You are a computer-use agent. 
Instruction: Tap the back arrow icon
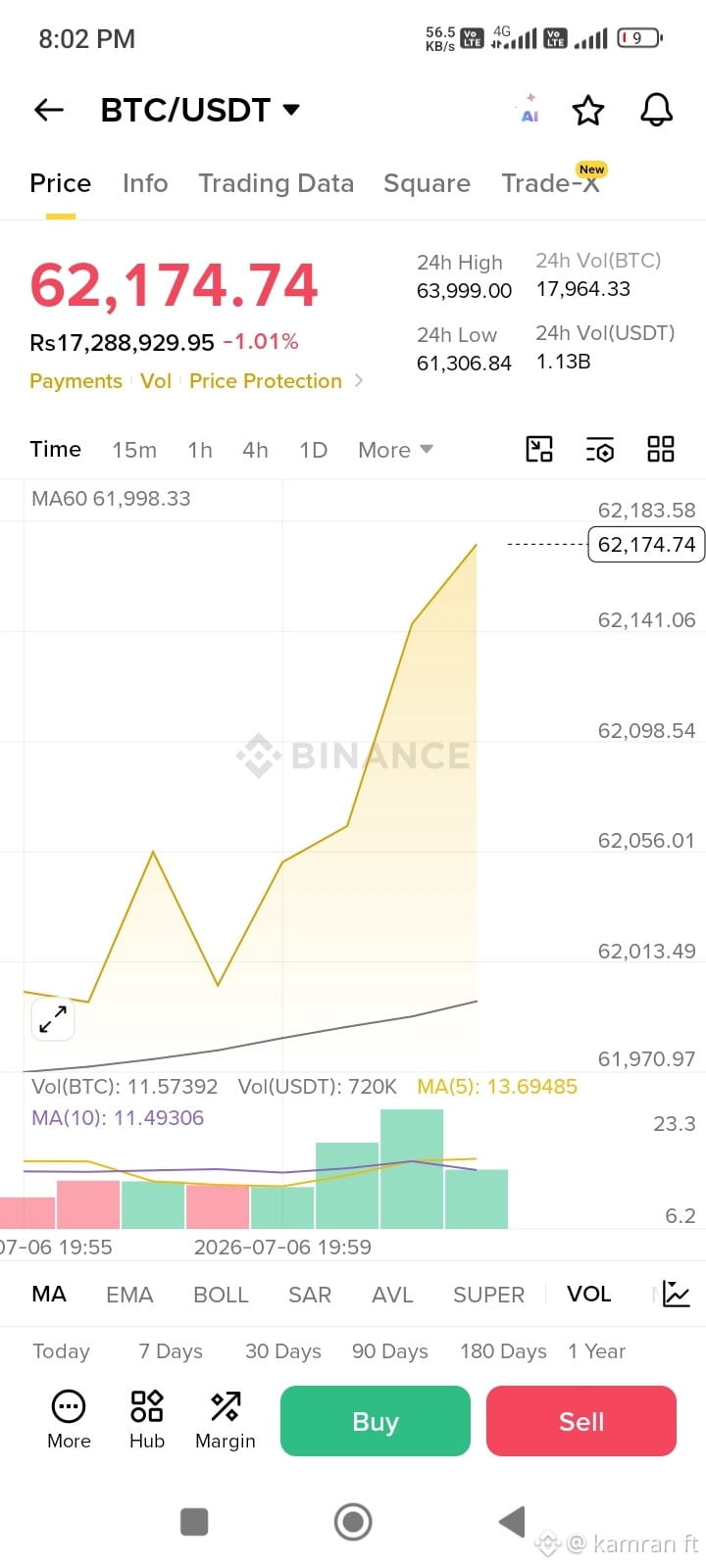point(49,110)
